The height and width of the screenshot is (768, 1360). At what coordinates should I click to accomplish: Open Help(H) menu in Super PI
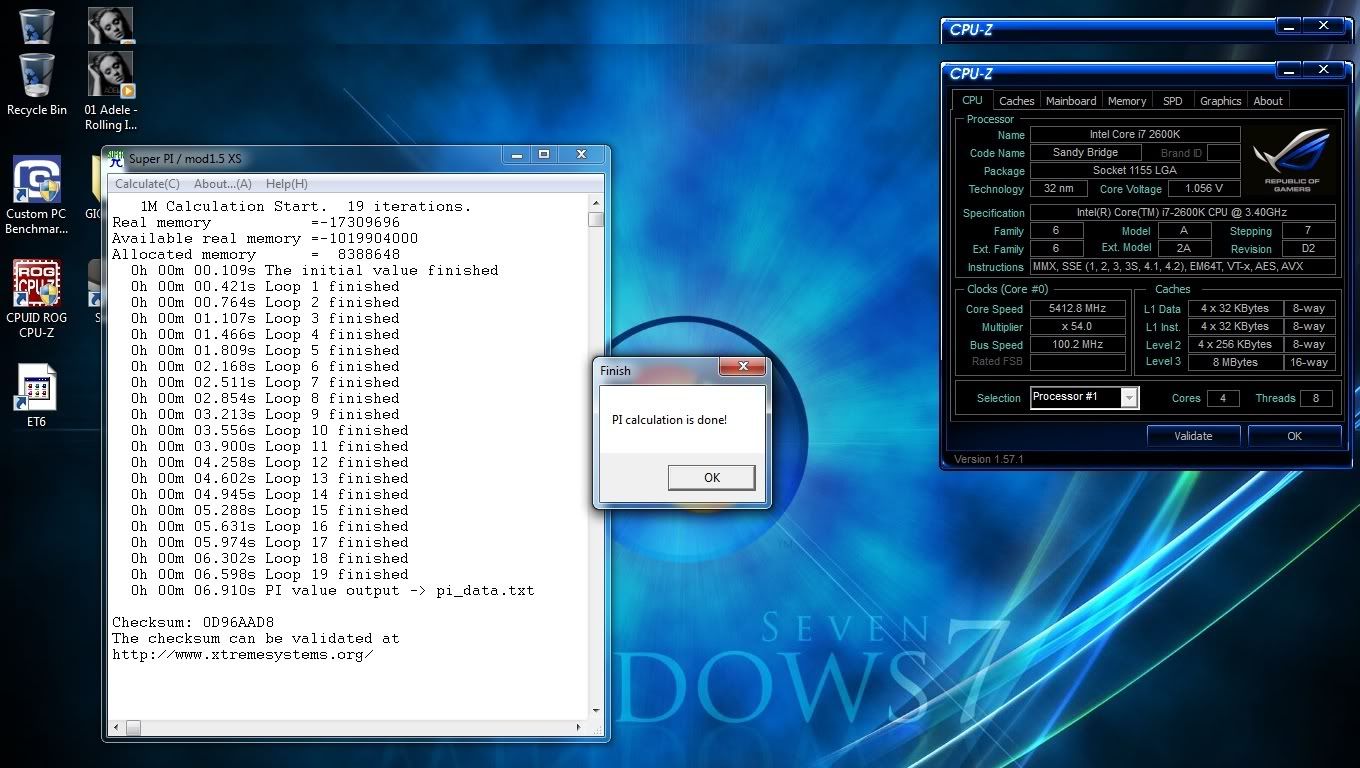(286, 184)
